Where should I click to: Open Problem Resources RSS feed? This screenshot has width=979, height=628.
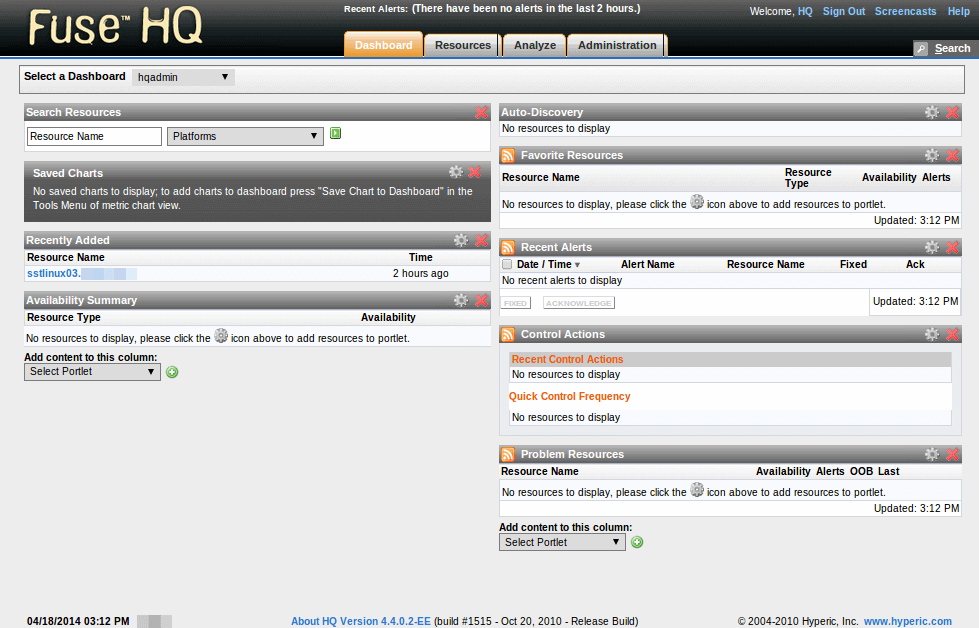[508, 454]
